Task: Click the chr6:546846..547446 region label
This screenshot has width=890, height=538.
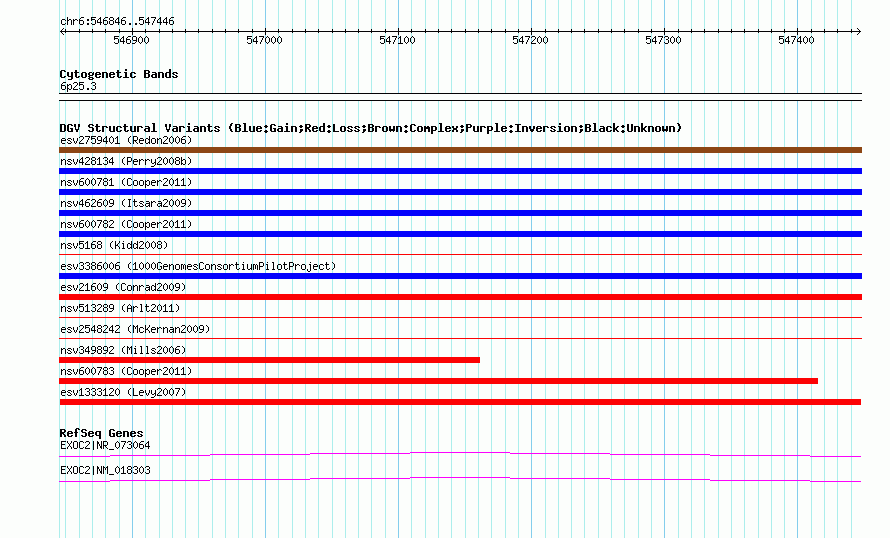Action: click(117, 22)
